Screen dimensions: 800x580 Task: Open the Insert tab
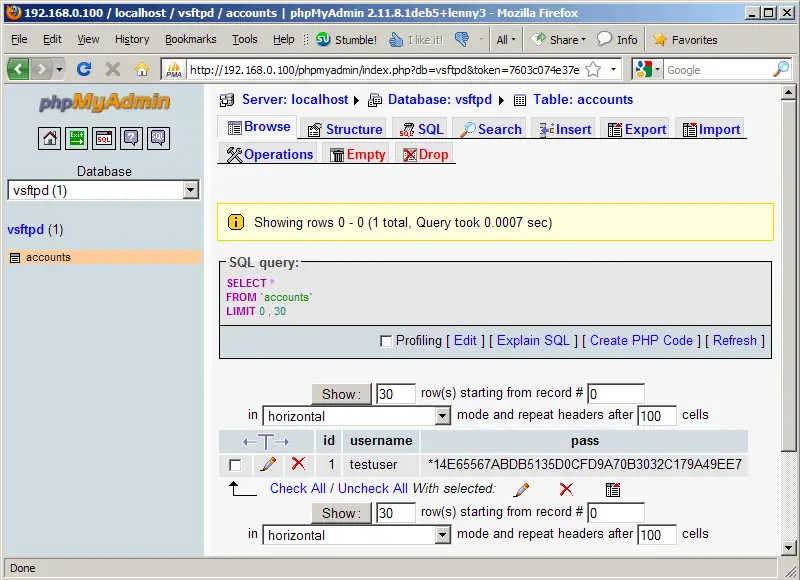coord(565,130)
